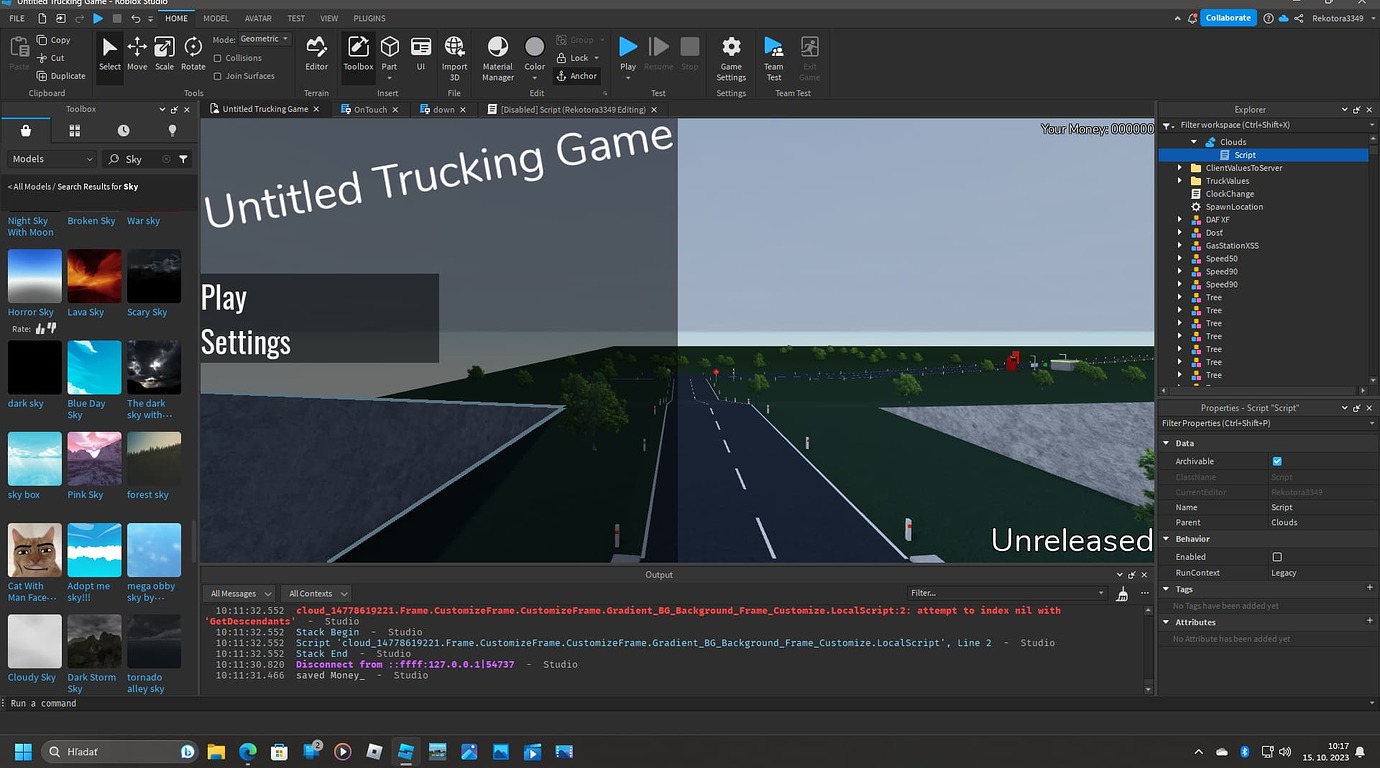Expand the ClientValuesToServer folder
Image resolution: width=1380 pixels, height=768 pixels.
(x=1180, y=168)
